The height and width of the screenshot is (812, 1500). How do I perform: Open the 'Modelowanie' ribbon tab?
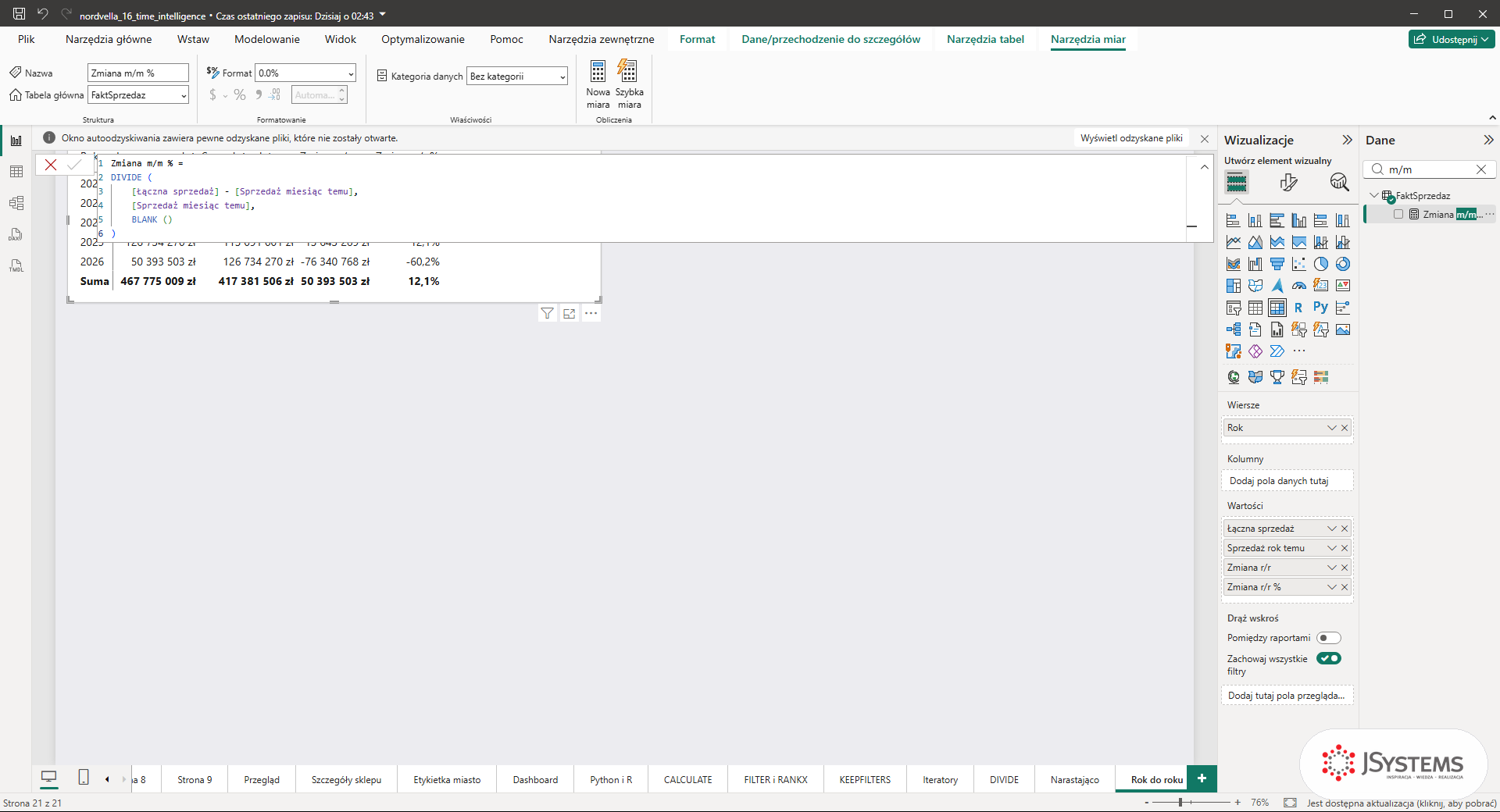(x=267, y=39)
